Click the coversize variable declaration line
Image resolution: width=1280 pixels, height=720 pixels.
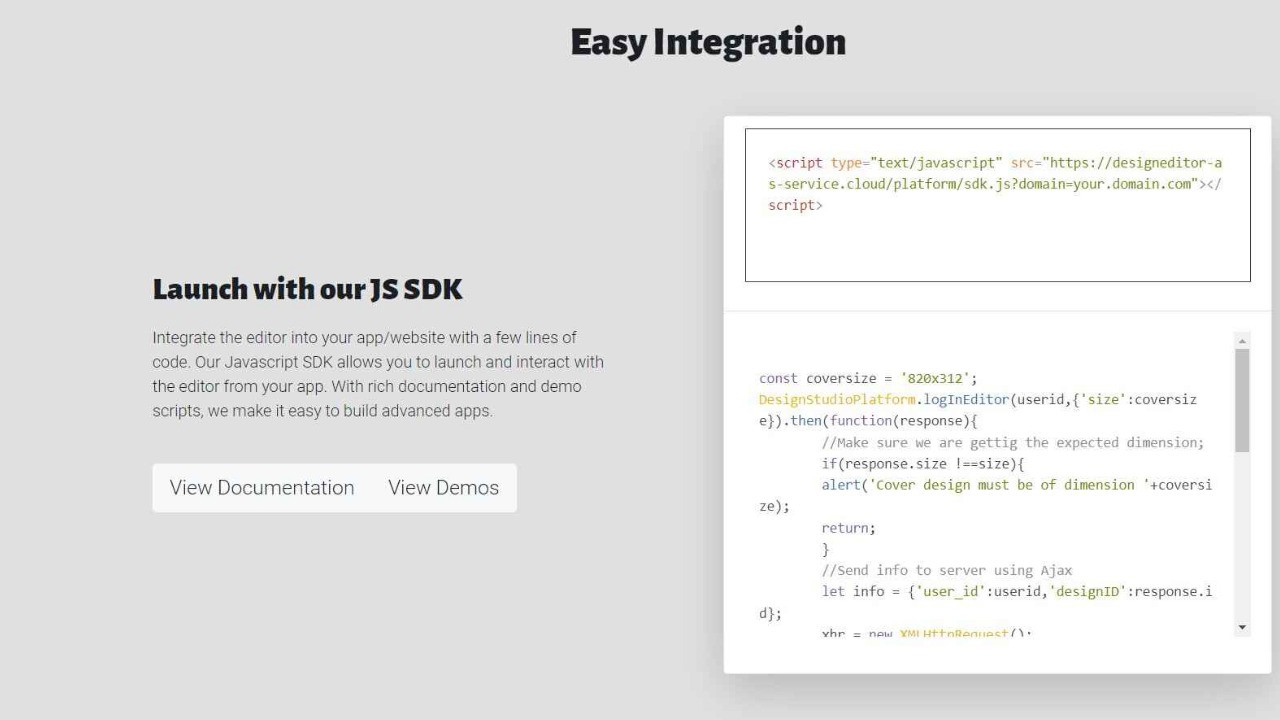pos(866,377)
